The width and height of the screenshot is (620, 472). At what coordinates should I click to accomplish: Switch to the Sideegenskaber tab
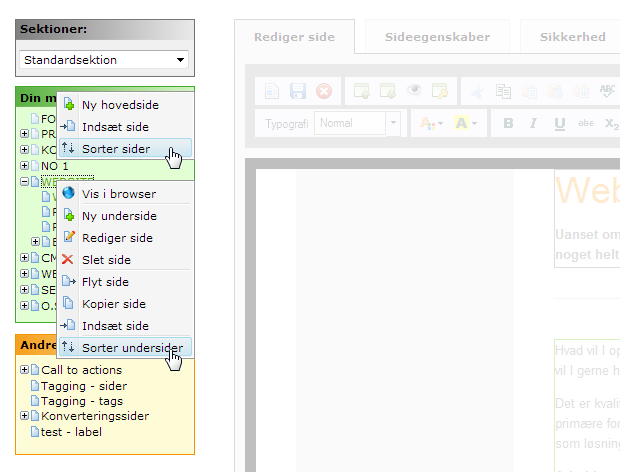[x=437, y=37]
